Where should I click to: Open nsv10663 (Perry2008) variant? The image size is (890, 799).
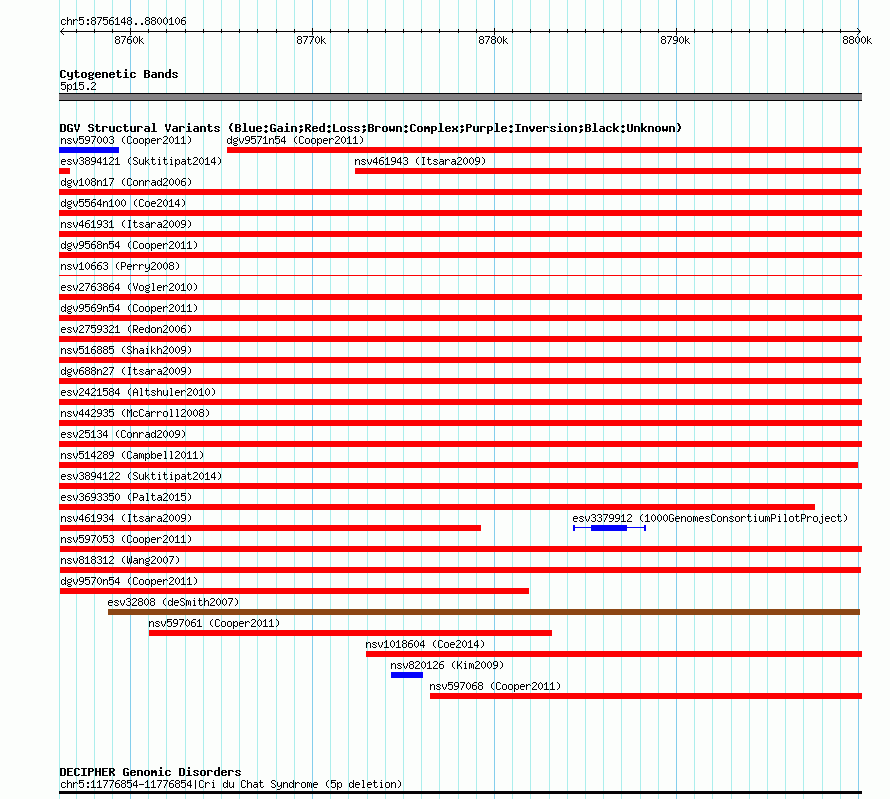click(x=120, y=266)
